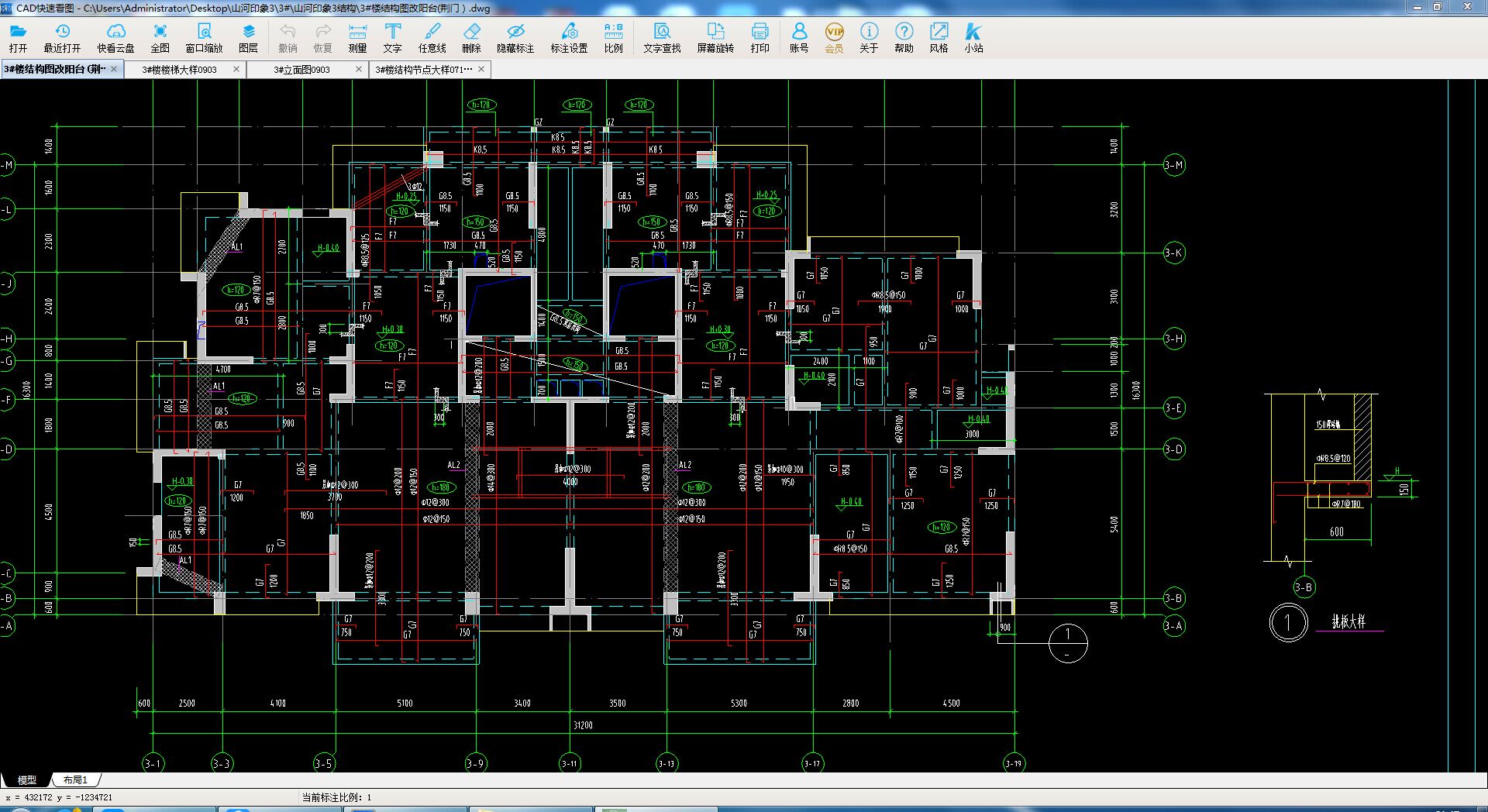Click the 撤销 undo icon
This screenshot has height=812, width=1488.
pos(288,37)
